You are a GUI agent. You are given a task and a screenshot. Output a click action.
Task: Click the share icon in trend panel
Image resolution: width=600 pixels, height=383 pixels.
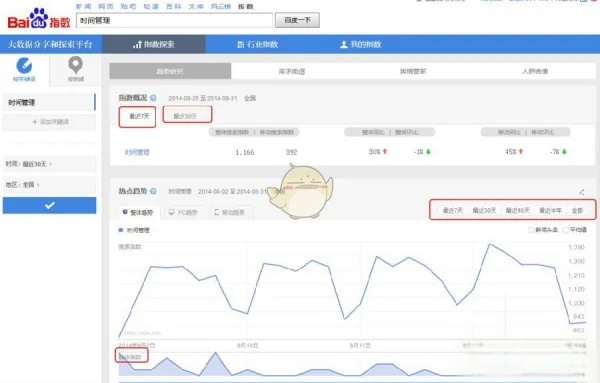coord(582,192)
